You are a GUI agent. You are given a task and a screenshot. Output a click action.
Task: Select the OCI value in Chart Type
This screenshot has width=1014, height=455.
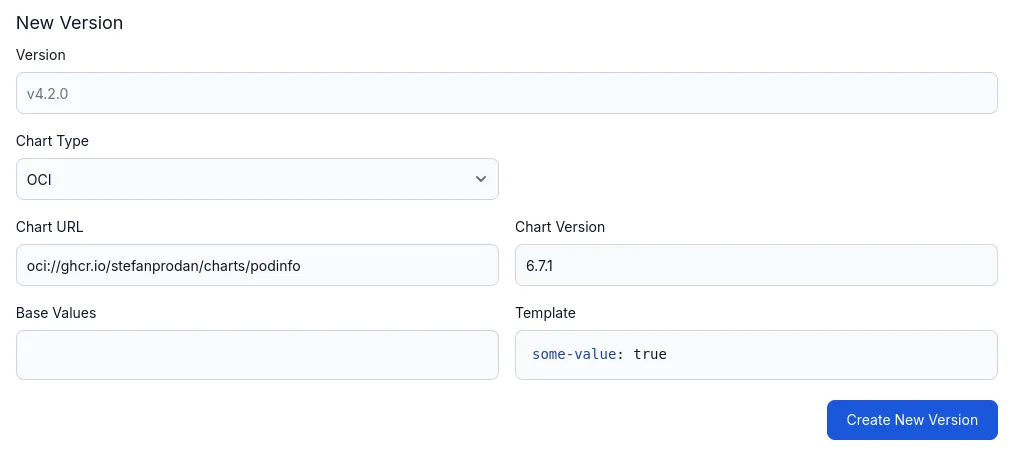[39, 180]
